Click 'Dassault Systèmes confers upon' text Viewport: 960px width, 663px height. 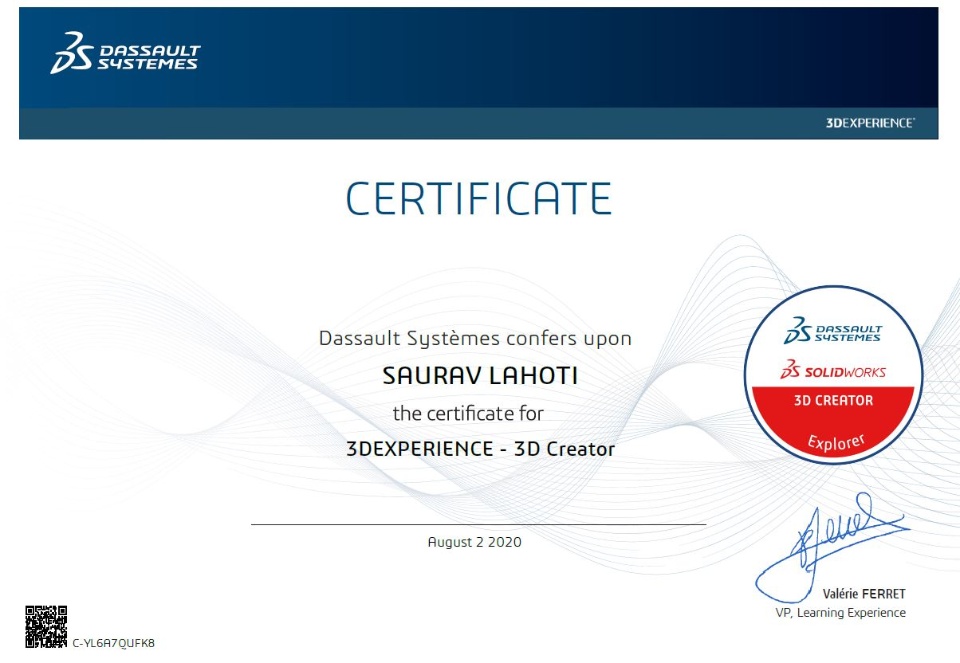(475, 339)
